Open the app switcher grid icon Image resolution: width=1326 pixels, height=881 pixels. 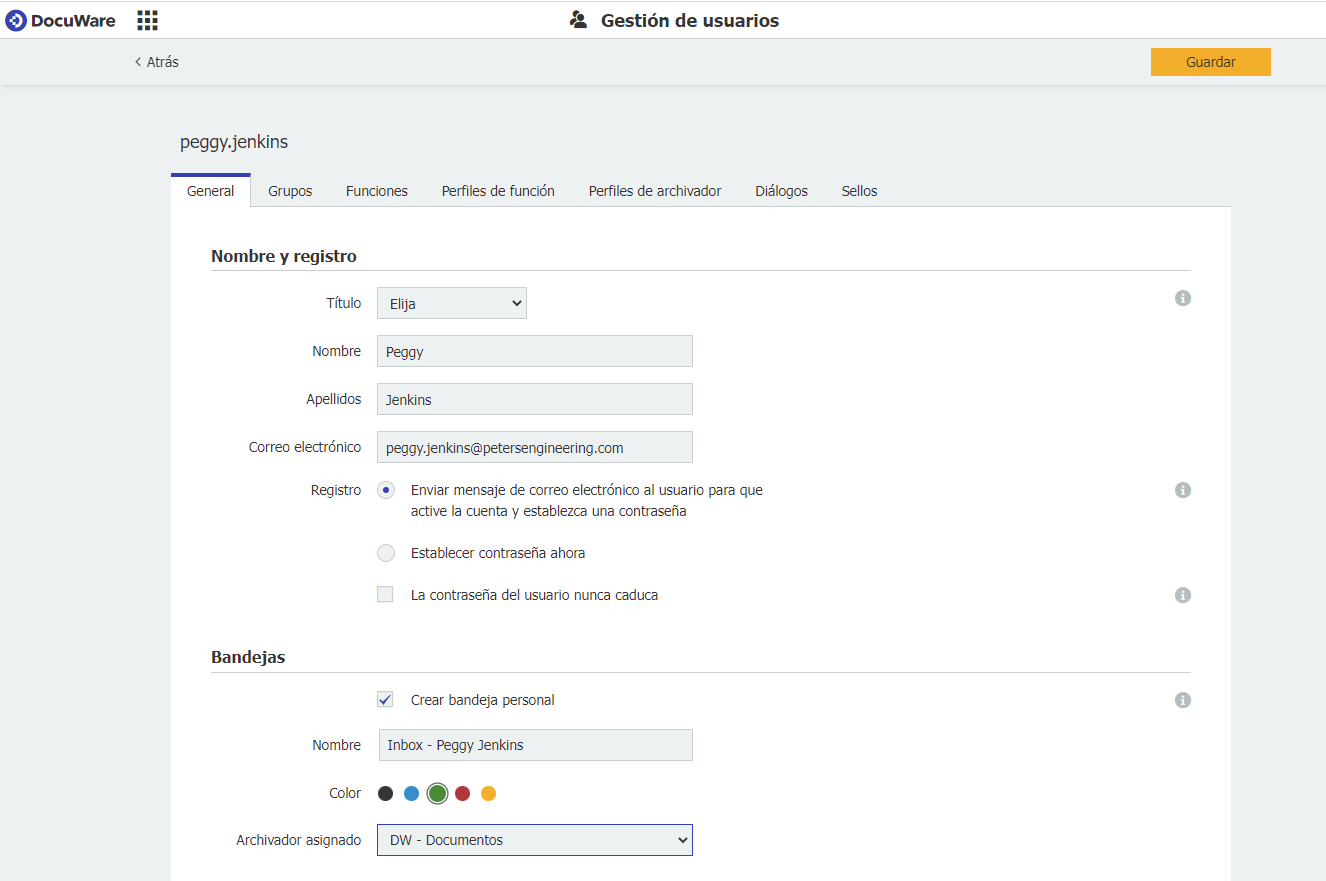coord(147,20)
